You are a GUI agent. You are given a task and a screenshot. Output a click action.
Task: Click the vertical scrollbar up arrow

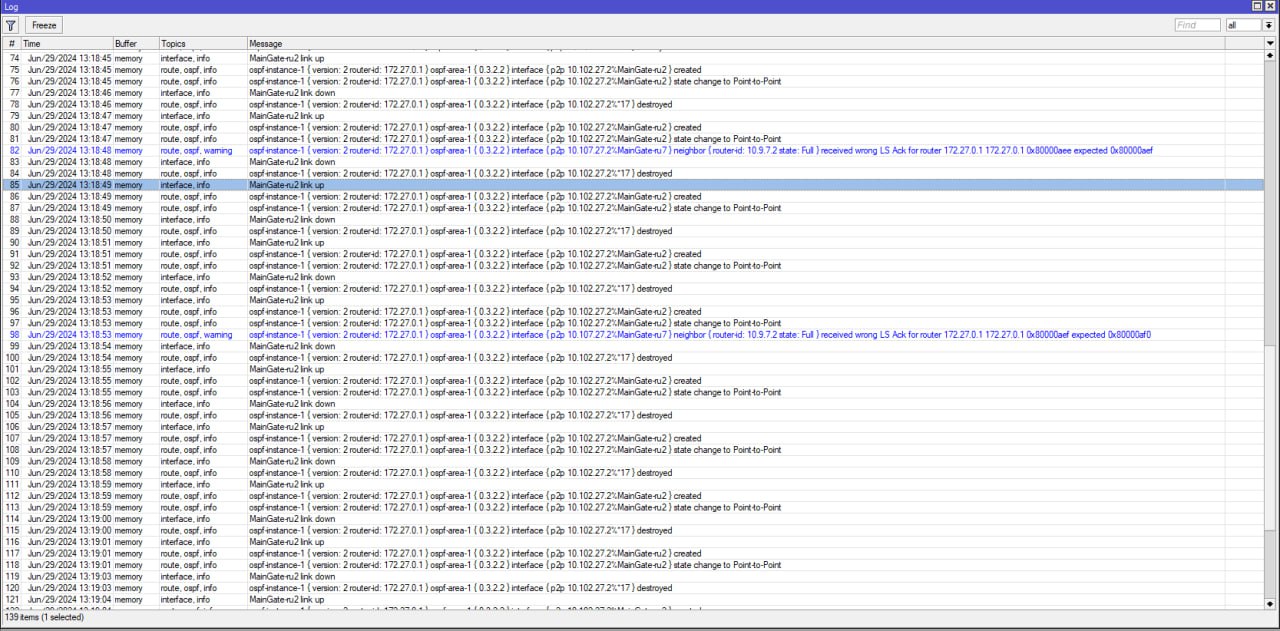pyautogui.click(x=1270, y=55)
